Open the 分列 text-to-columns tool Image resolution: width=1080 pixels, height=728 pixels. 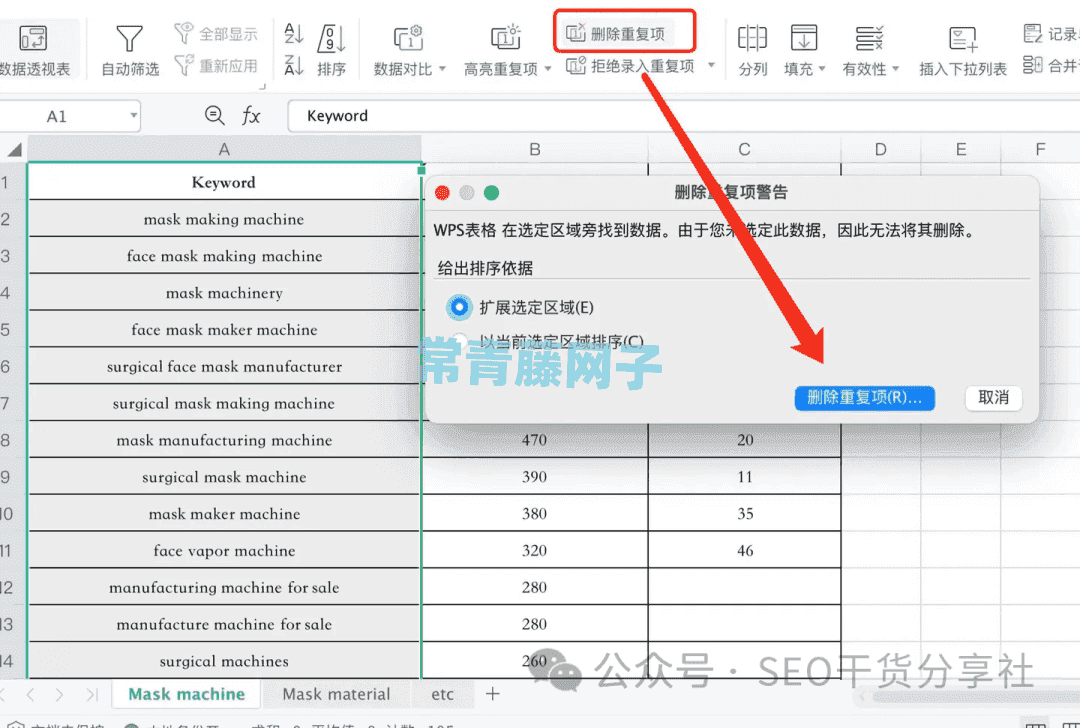(x=752, y=50)
